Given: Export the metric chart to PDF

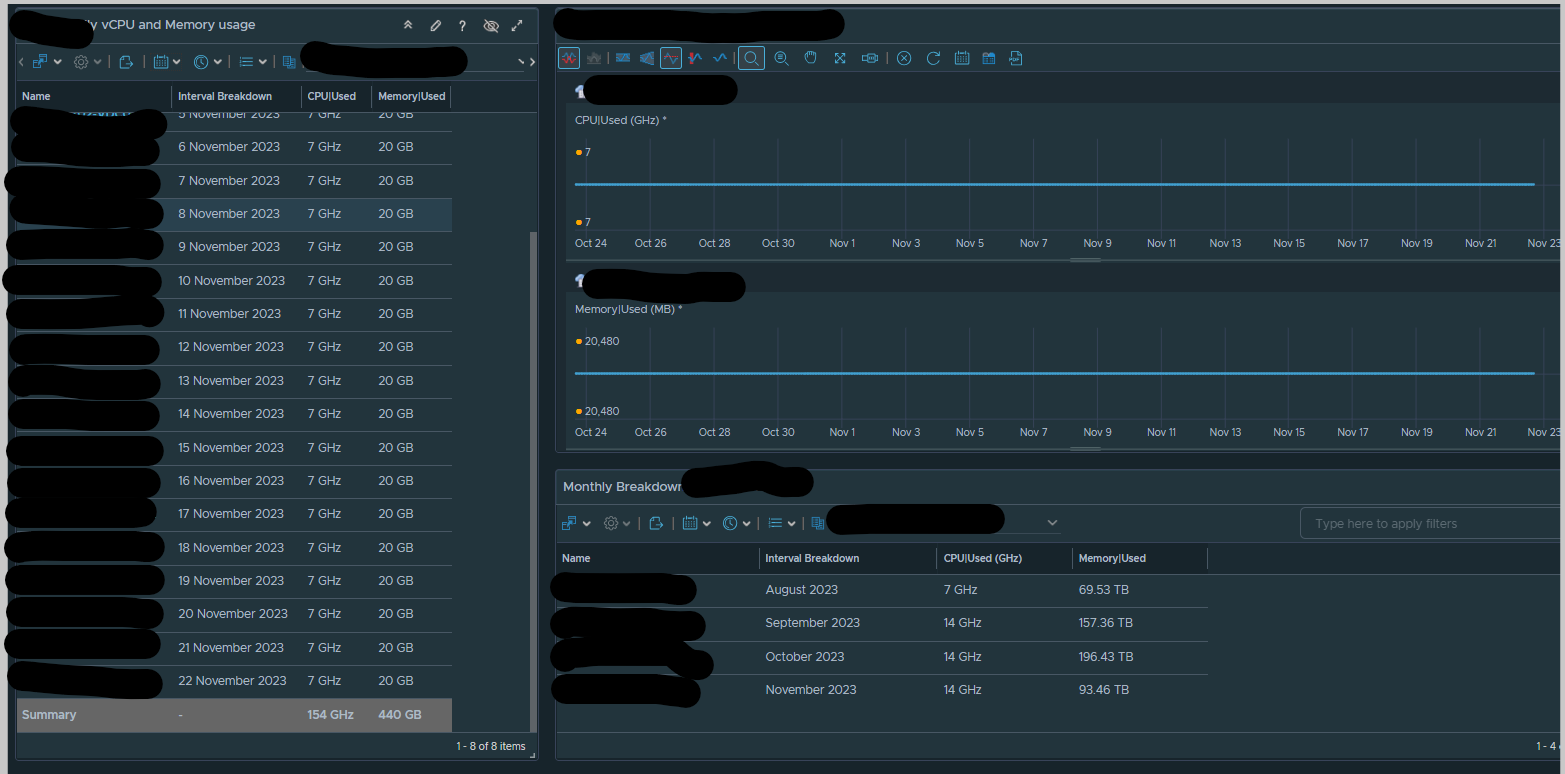Looking at the screenshot, I should pyautogui.click(x=1016, y=58).
